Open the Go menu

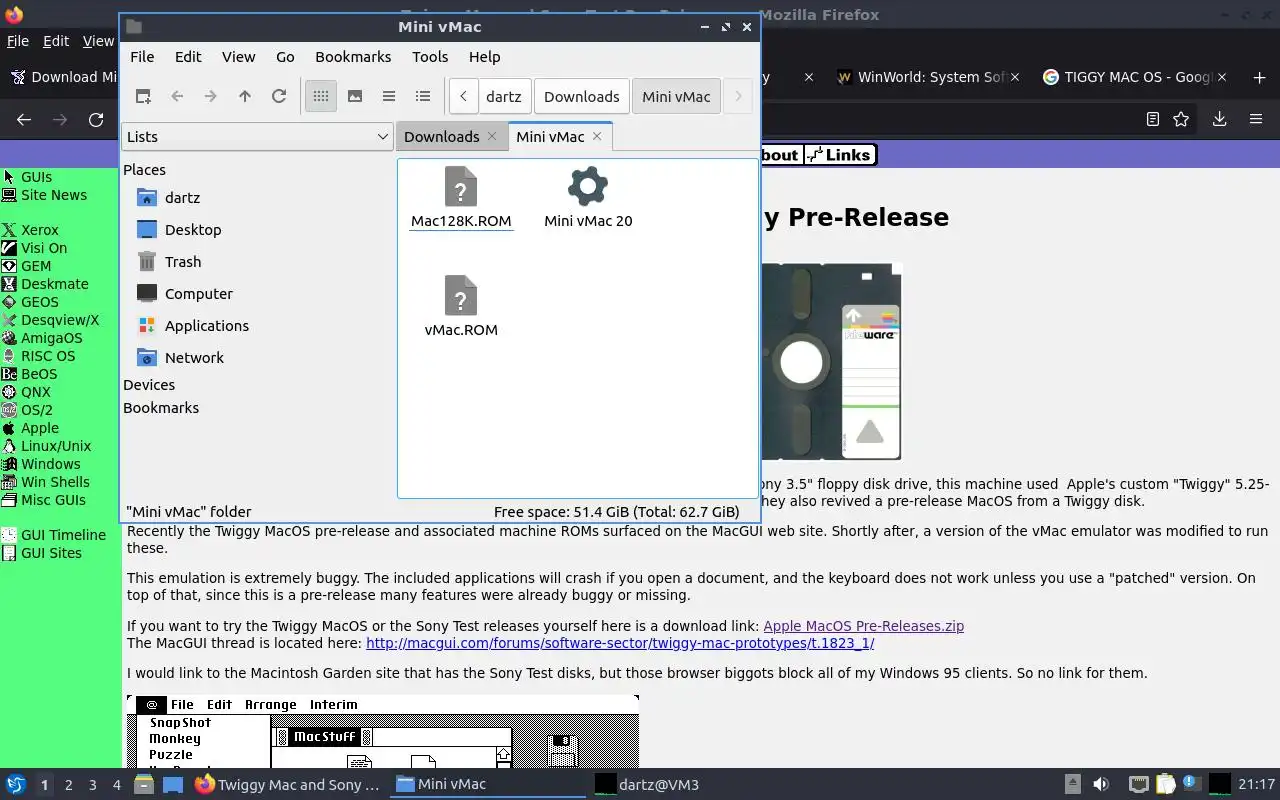point(285,57)
